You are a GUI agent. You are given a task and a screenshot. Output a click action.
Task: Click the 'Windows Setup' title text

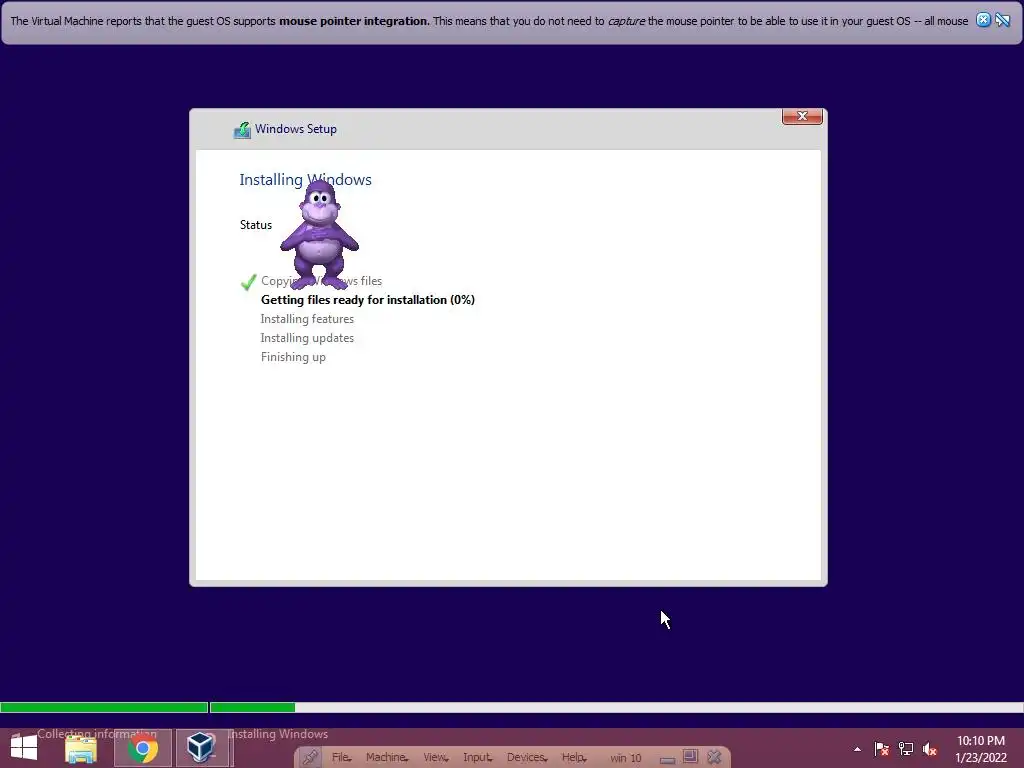296,129
